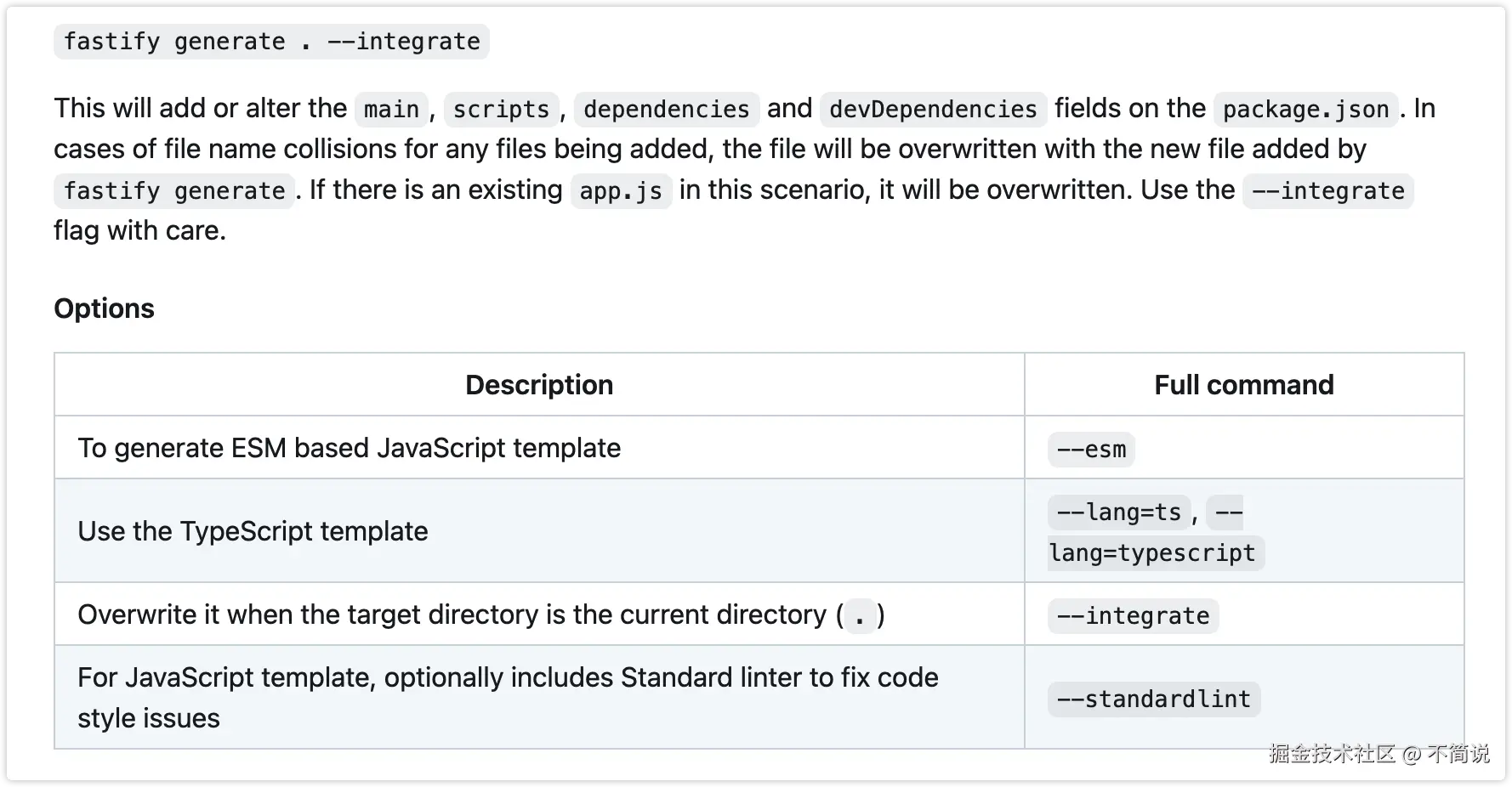Viewport: 1512px width, 787px height.
Task: Click "--integrate" code in the paragraph text
Action: (x=1327, y=191)
